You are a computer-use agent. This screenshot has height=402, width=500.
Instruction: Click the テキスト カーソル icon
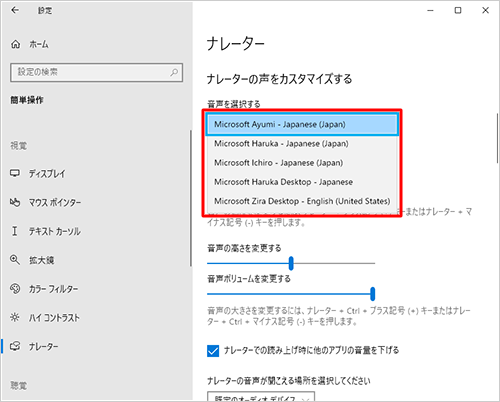15,231
